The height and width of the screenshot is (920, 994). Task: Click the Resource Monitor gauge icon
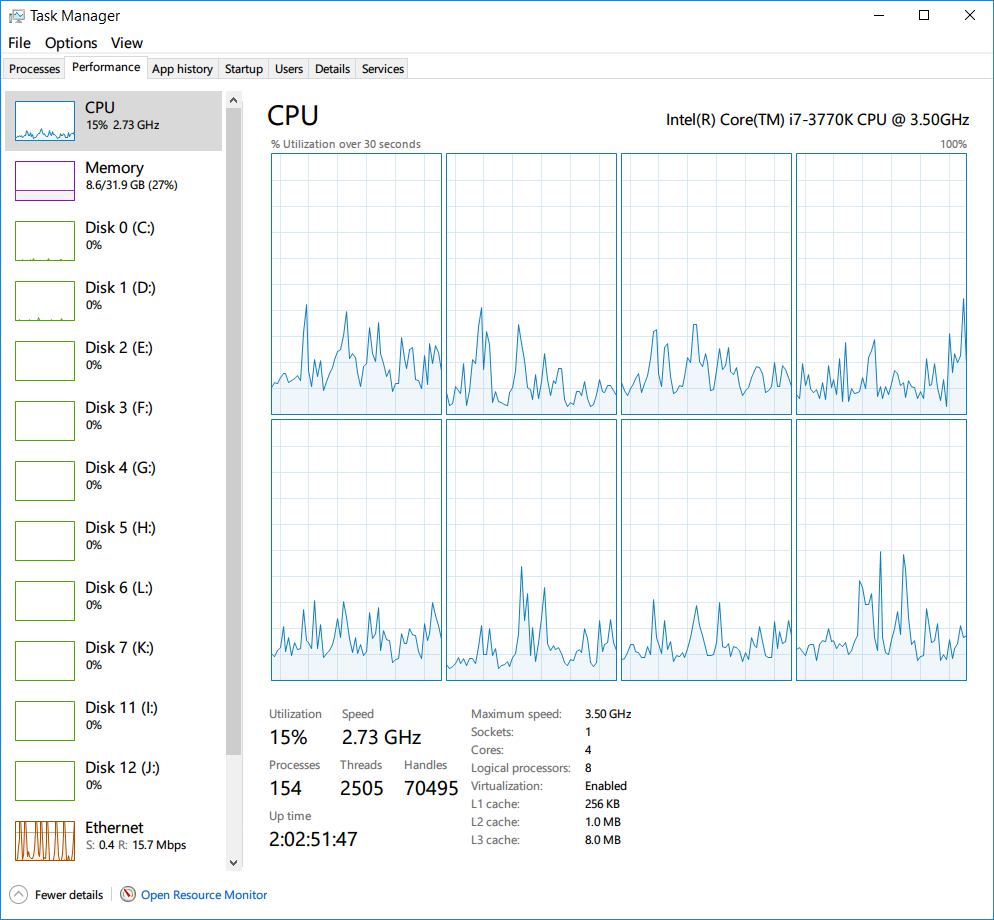(x=128, y=894)
